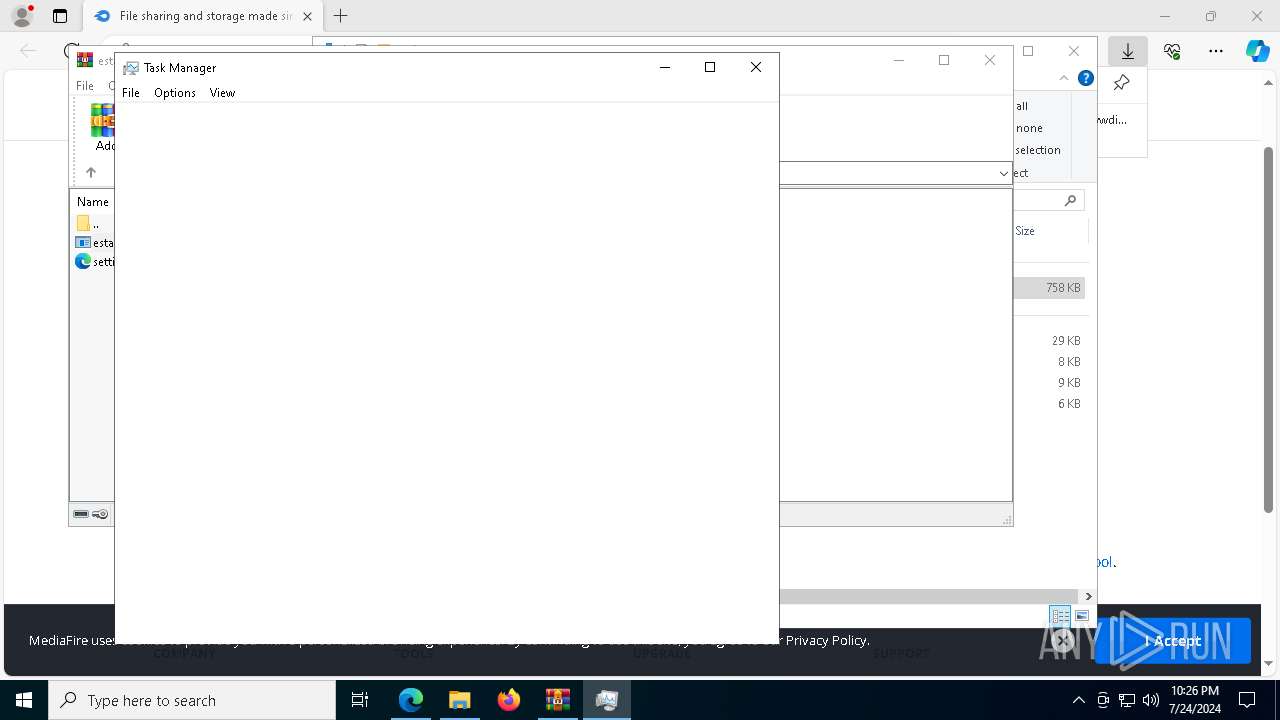1280x720 pixels.
Task: Open Edge settings and more menu
Action: pos(1216,51)
